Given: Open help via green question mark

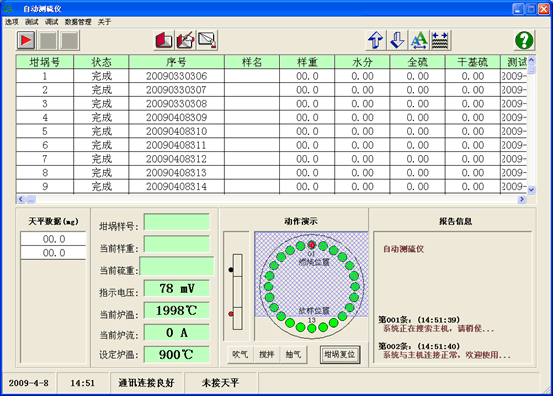Looking at the screenshot, I should click(x=524, y=40).
